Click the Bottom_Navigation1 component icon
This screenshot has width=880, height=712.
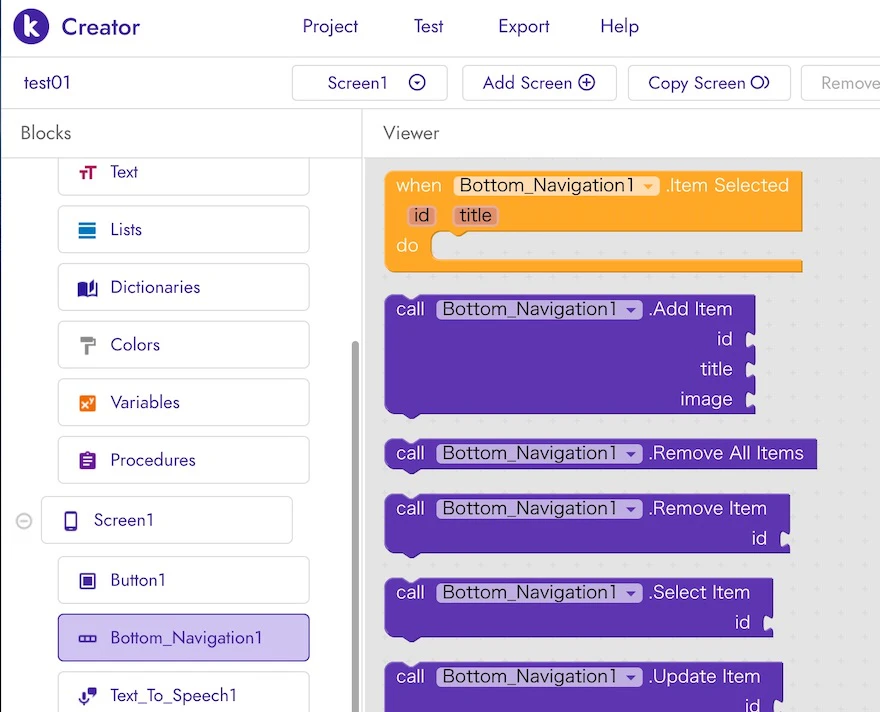[x=87, y=638]
